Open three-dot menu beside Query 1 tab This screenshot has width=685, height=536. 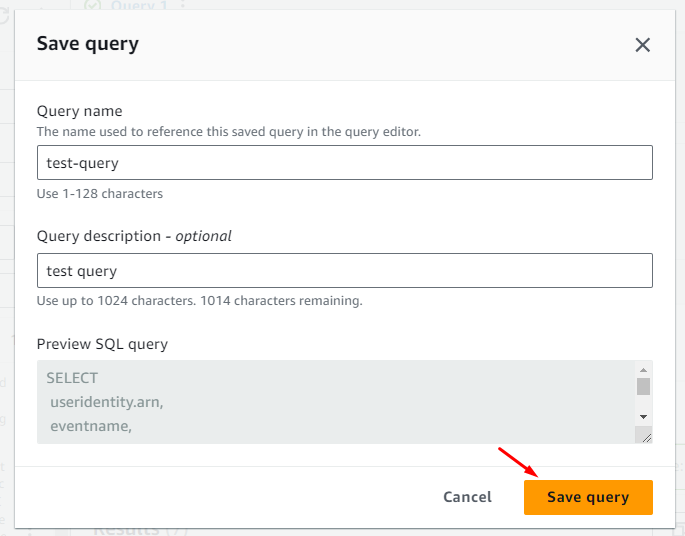tap(182, 5)
